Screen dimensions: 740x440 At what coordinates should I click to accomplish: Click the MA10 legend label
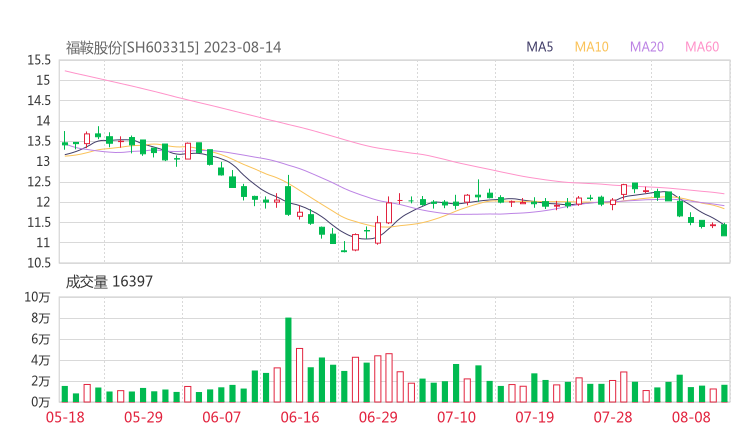pyautogui.click(x=591, y=47)
